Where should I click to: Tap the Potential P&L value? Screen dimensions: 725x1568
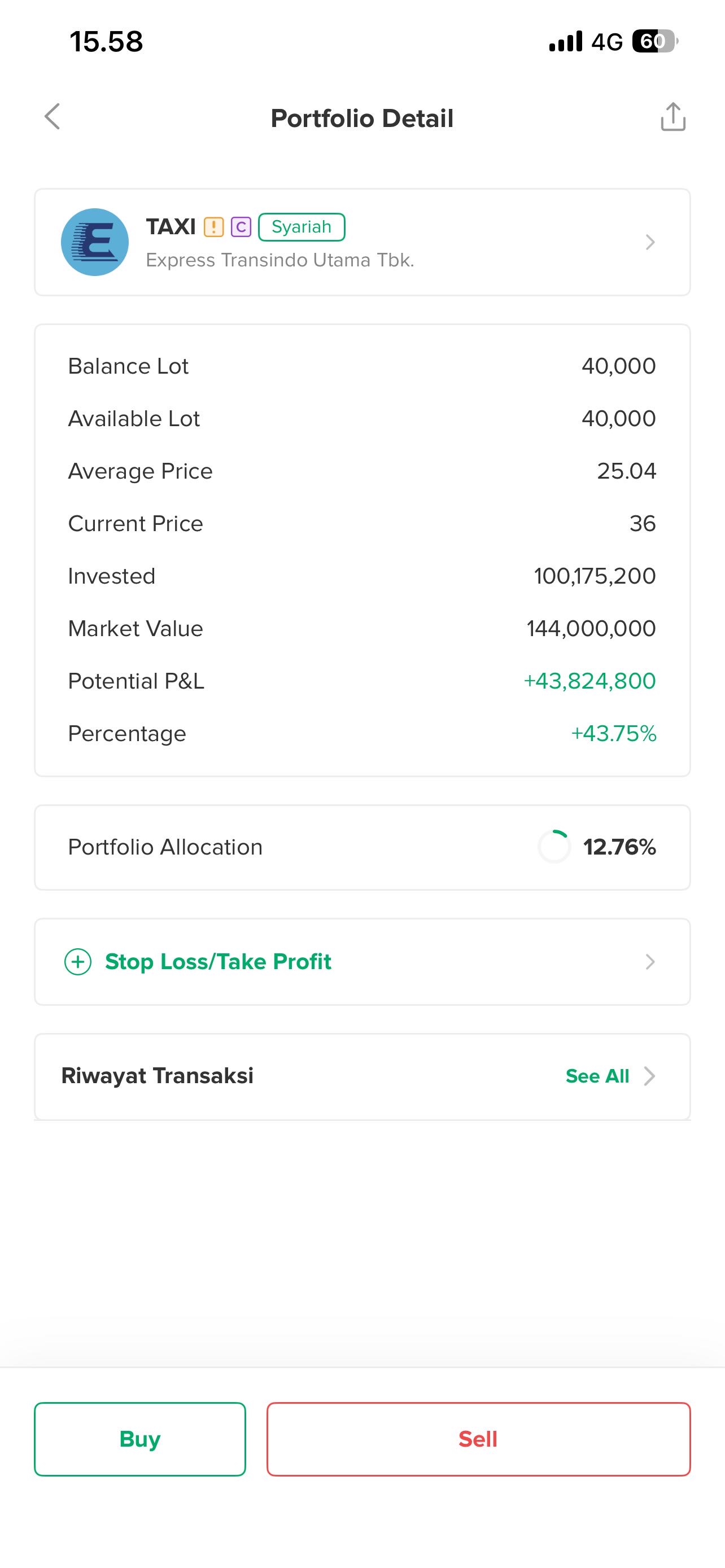(x=589, y=681)
